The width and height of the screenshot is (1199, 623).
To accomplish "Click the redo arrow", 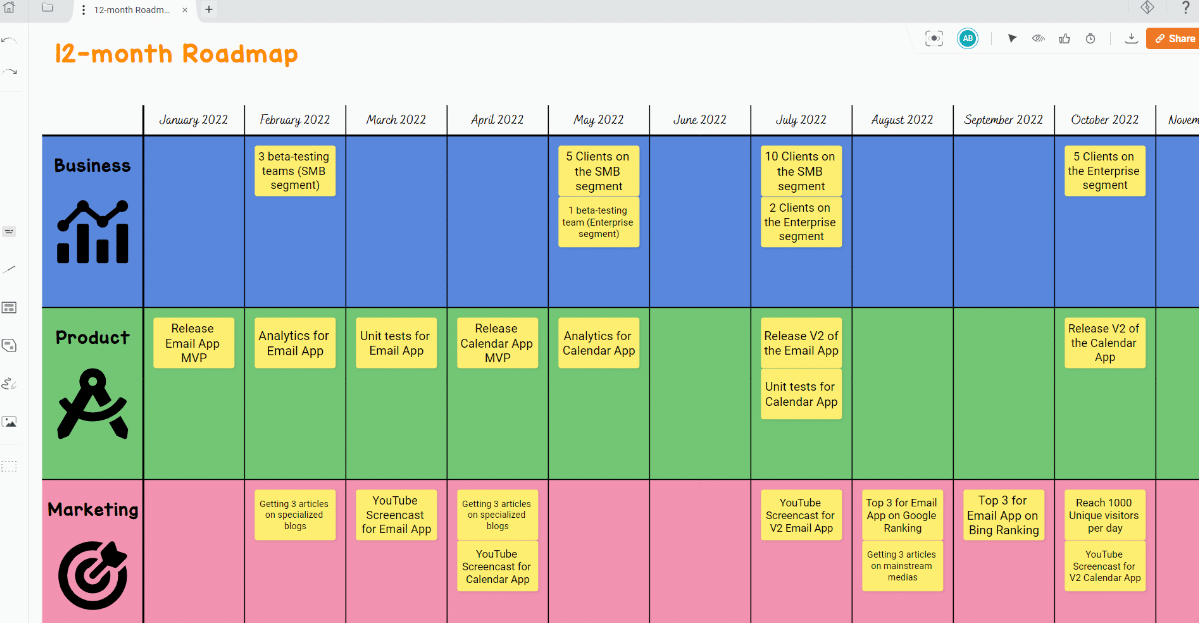I will [x=9, y=72].
